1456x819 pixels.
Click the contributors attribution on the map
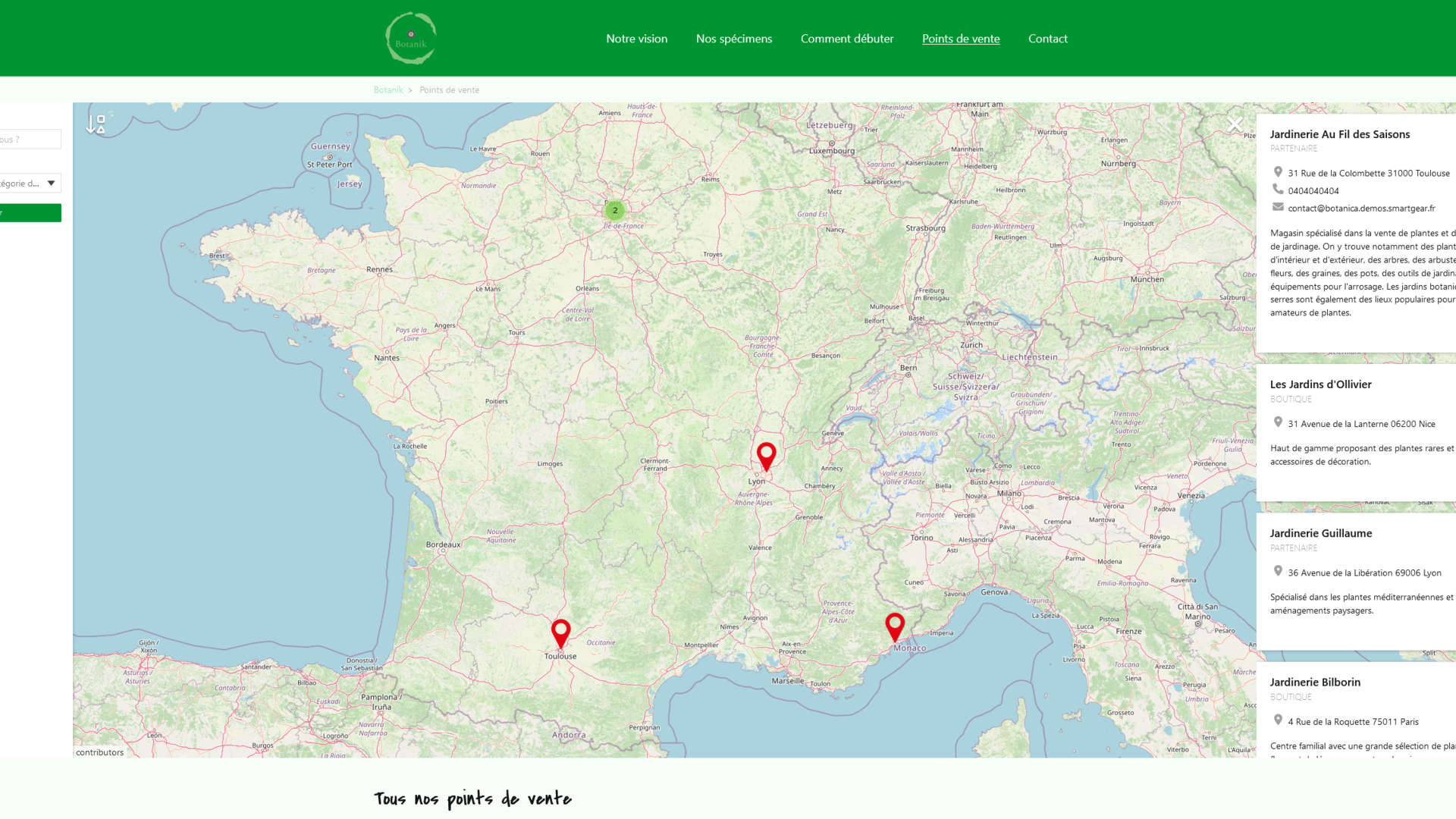(x=99, y=752)
